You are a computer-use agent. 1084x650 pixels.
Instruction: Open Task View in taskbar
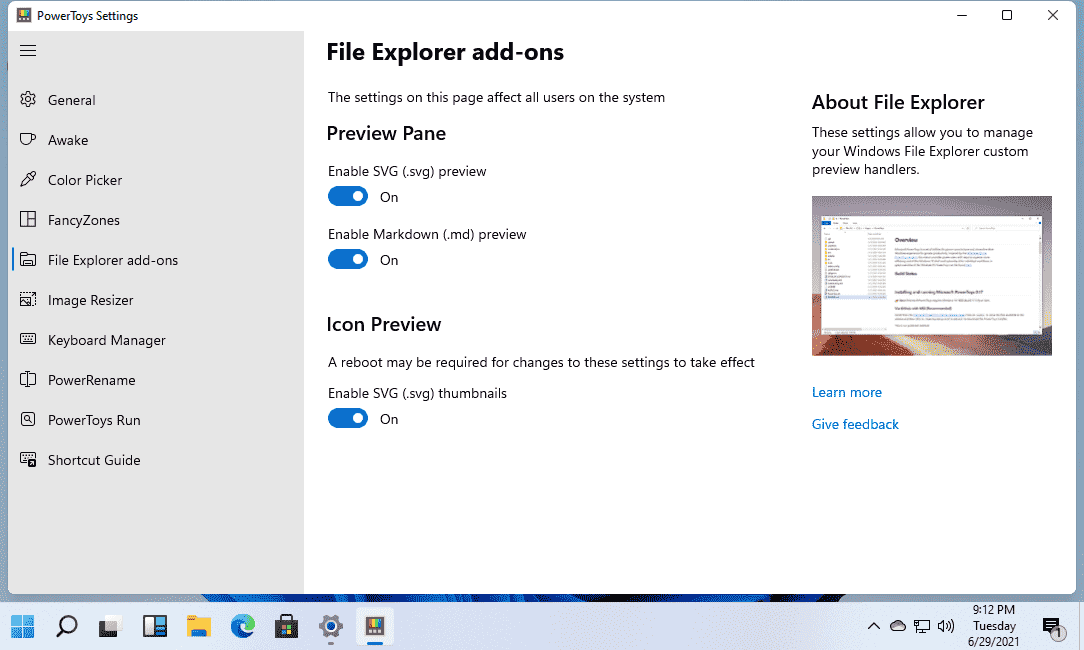tap(111, 626)
